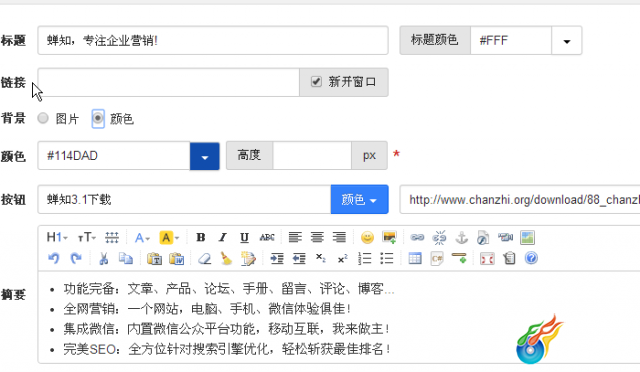The height and width of the screenshot is (372, 640).
Task: Insert an image into the summary
Action: click(x=389, y=237)
